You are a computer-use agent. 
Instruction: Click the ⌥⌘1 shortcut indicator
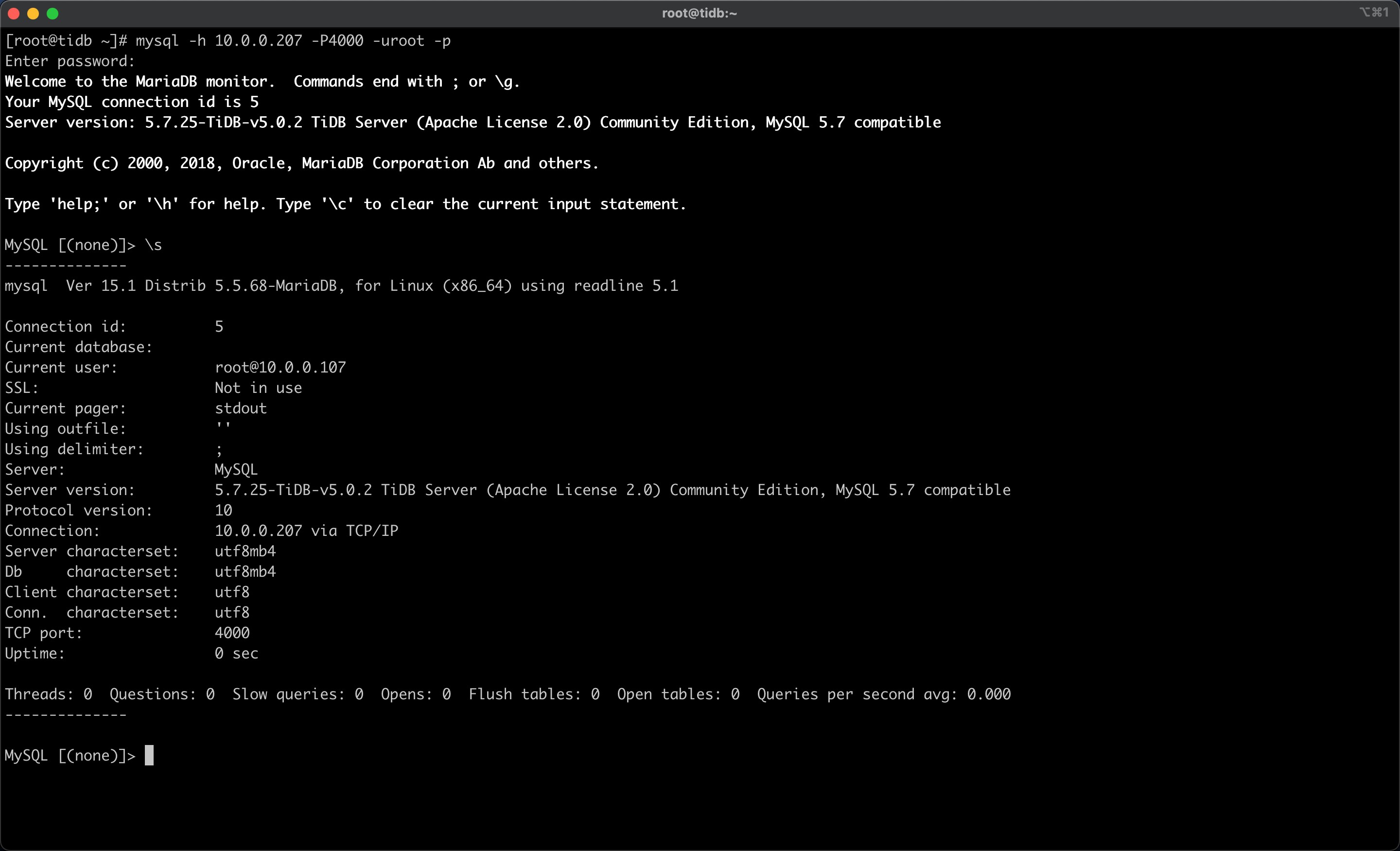[x=1374, y=12]
